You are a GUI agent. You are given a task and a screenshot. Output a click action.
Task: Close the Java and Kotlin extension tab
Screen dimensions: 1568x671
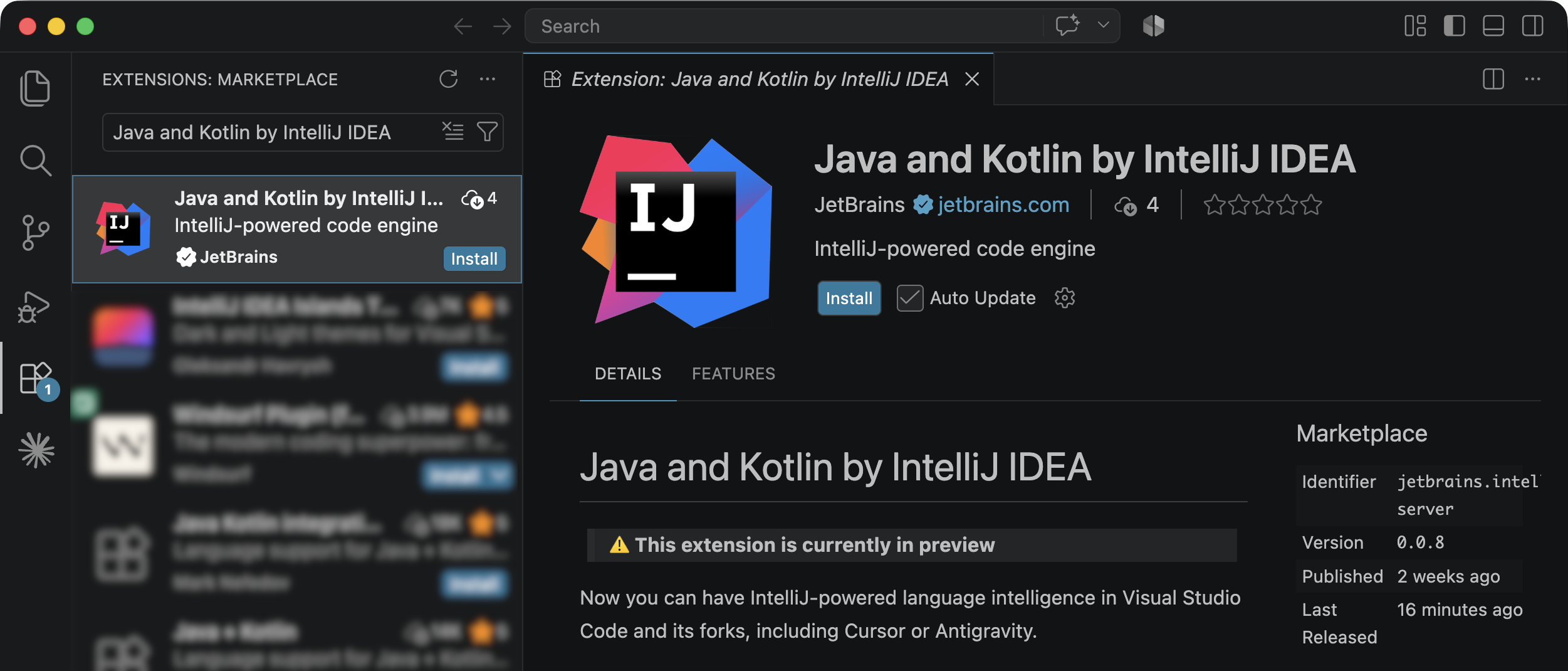tap(972, 79)
